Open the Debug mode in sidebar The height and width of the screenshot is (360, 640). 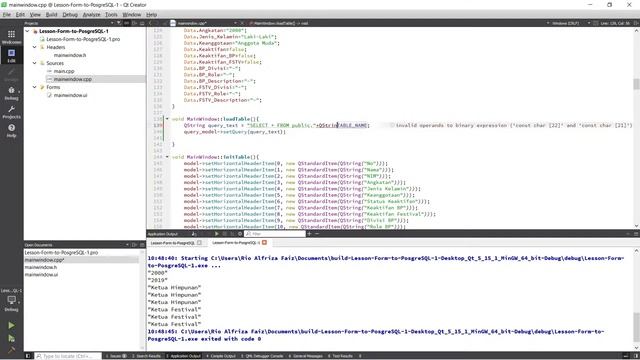tap(11, 93)
